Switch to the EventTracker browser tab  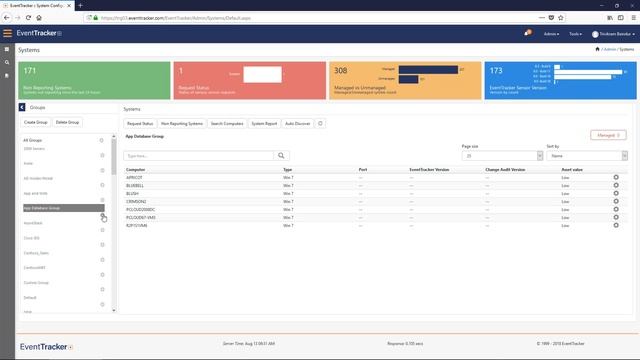pyautogui.click(x=37, y=6)
